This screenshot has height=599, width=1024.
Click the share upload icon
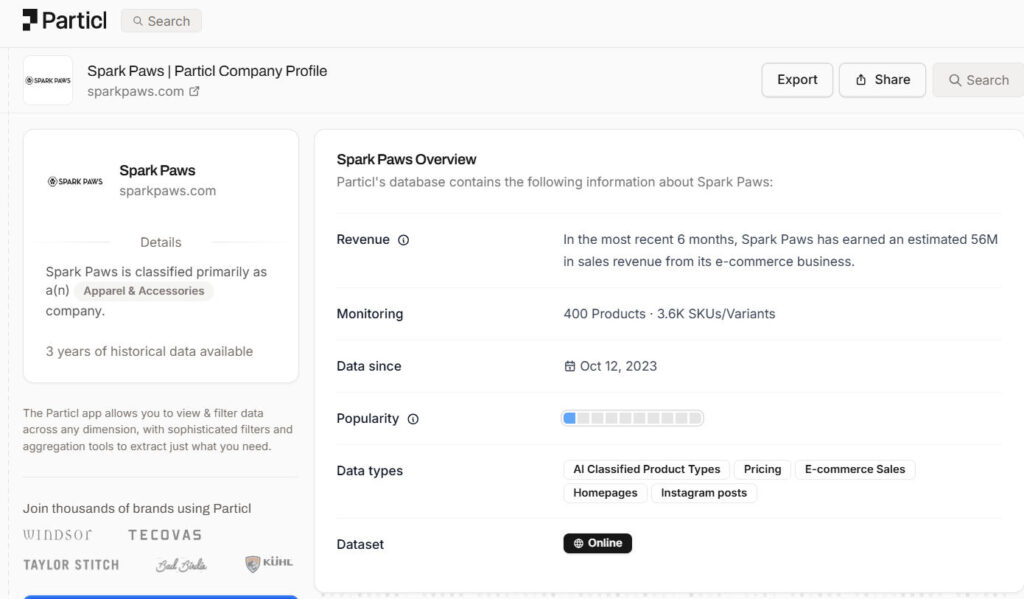pyautogui.click(x=861, y=80)
